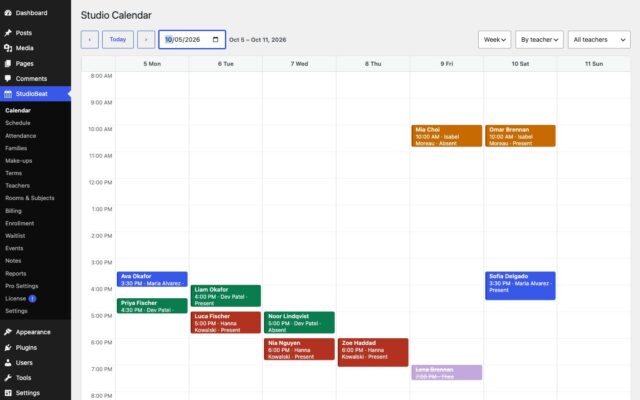Click the Dashboard gauge icon
640x400 pixels.
tap(8, 13)
